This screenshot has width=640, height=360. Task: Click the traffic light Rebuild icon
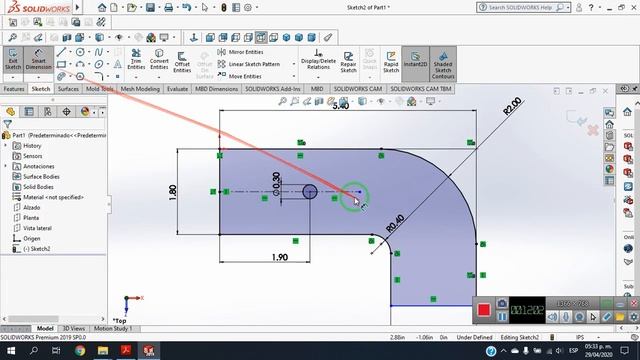pos(223,7)
